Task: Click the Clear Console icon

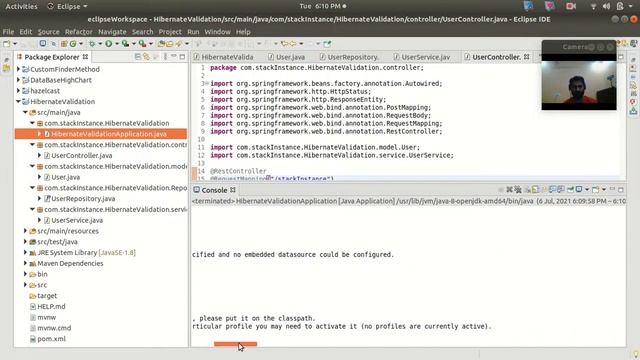Action: 527,190
